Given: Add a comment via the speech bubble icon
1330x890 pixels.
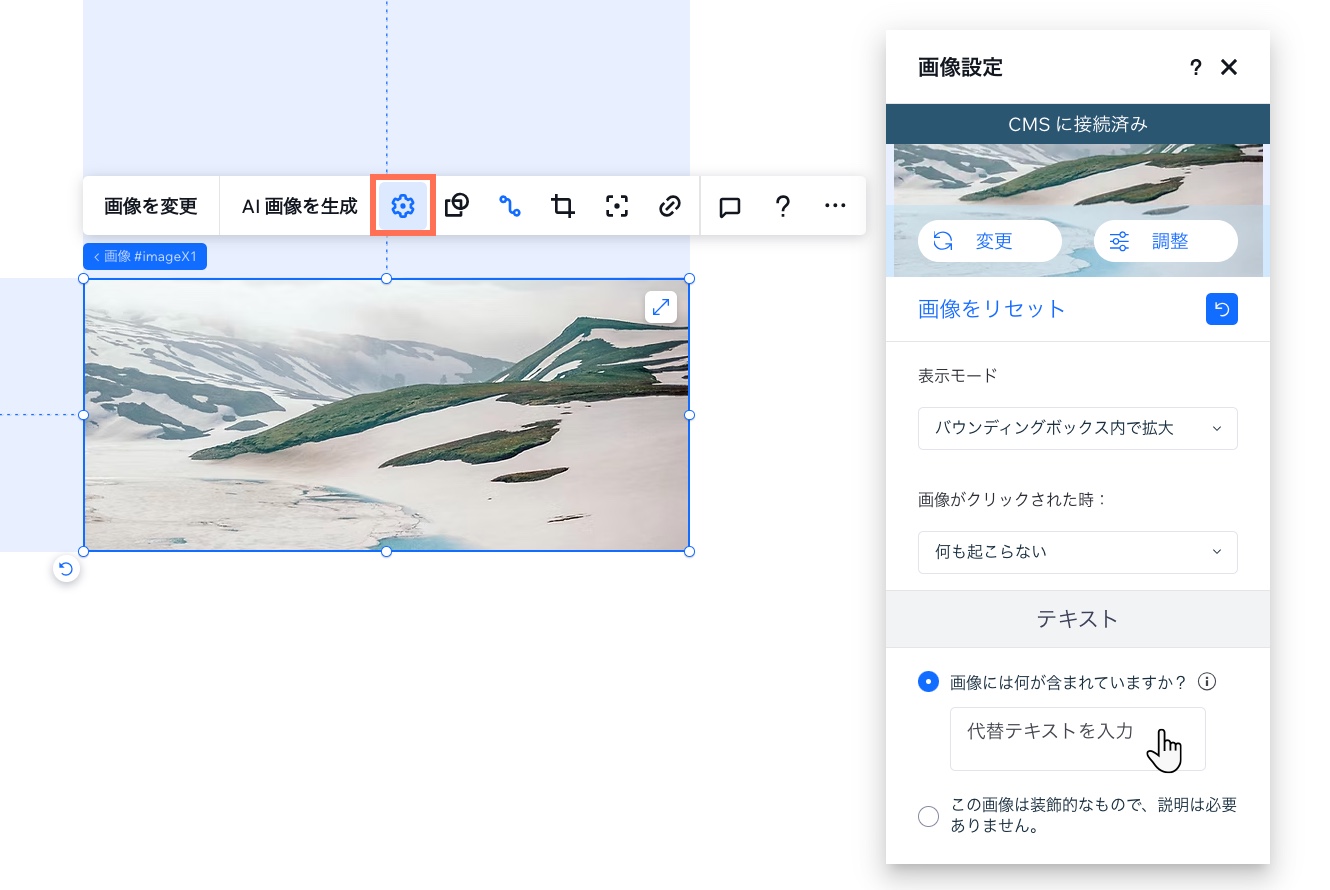Looking at the screenshot, I should (729, 205).
